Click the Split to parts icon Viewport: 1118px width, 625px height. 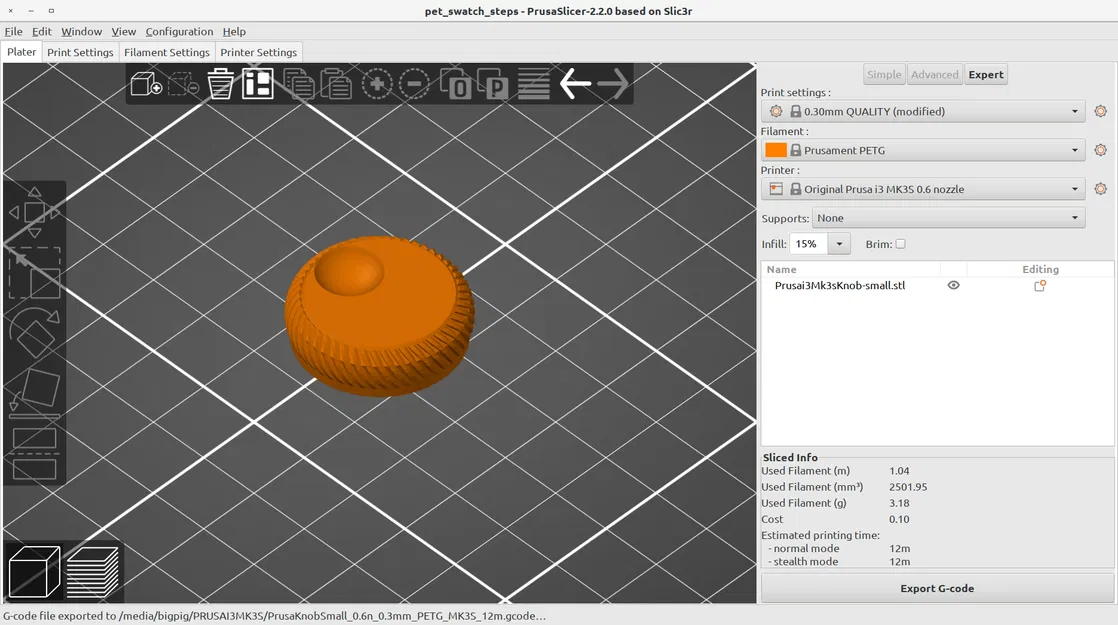[492, 84]
